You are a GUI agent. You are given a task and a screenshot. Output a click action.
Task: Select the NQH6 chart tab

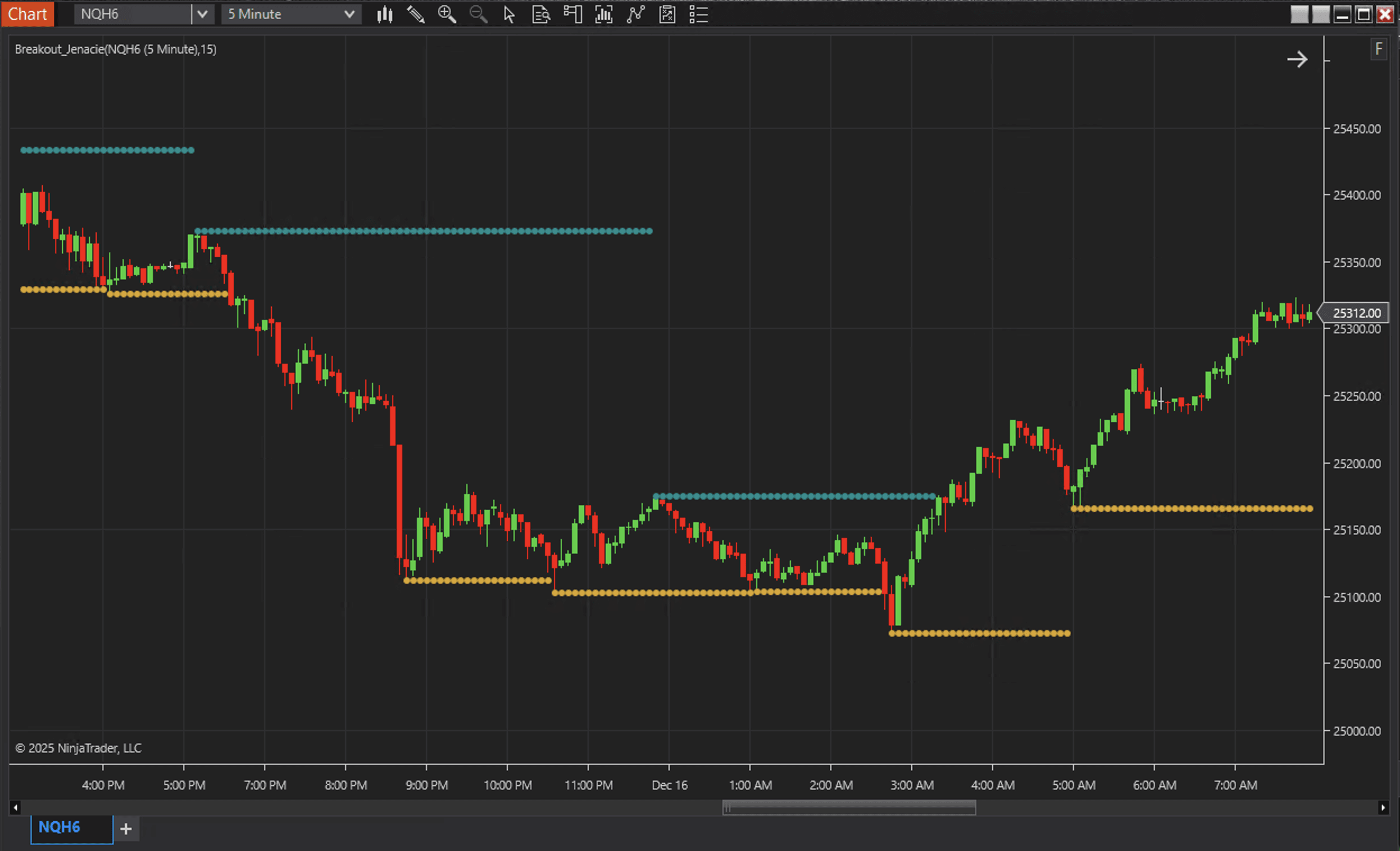(71, 828)
